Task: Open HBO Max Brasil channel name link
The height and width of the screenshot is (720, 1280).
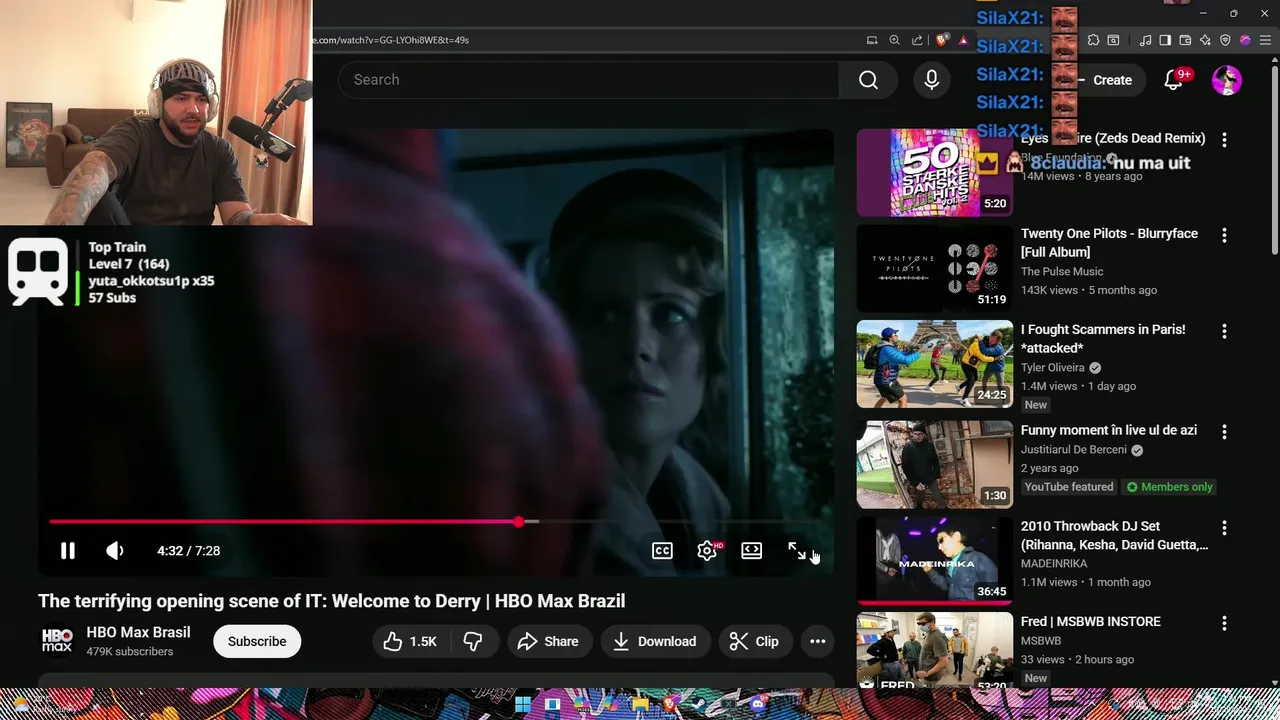Action: [x=138, y=632]
